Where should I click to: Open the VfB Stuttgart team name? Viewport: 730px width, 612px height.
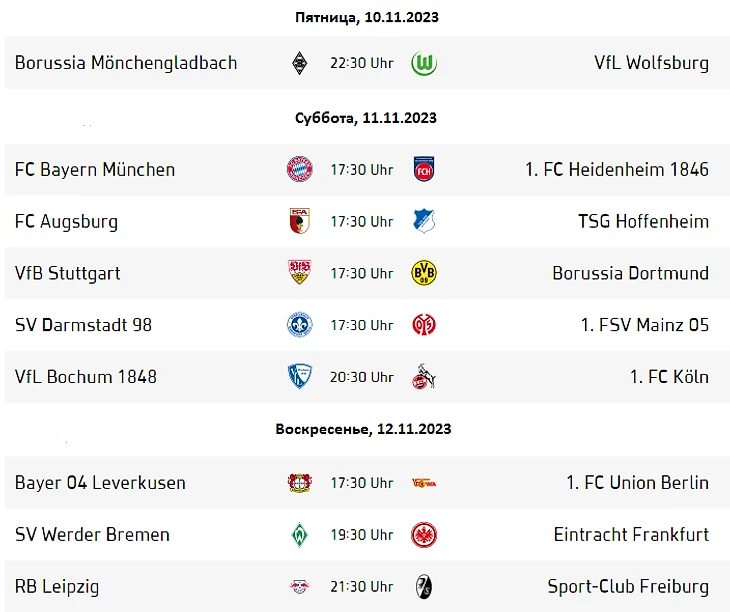coord(68,273)
